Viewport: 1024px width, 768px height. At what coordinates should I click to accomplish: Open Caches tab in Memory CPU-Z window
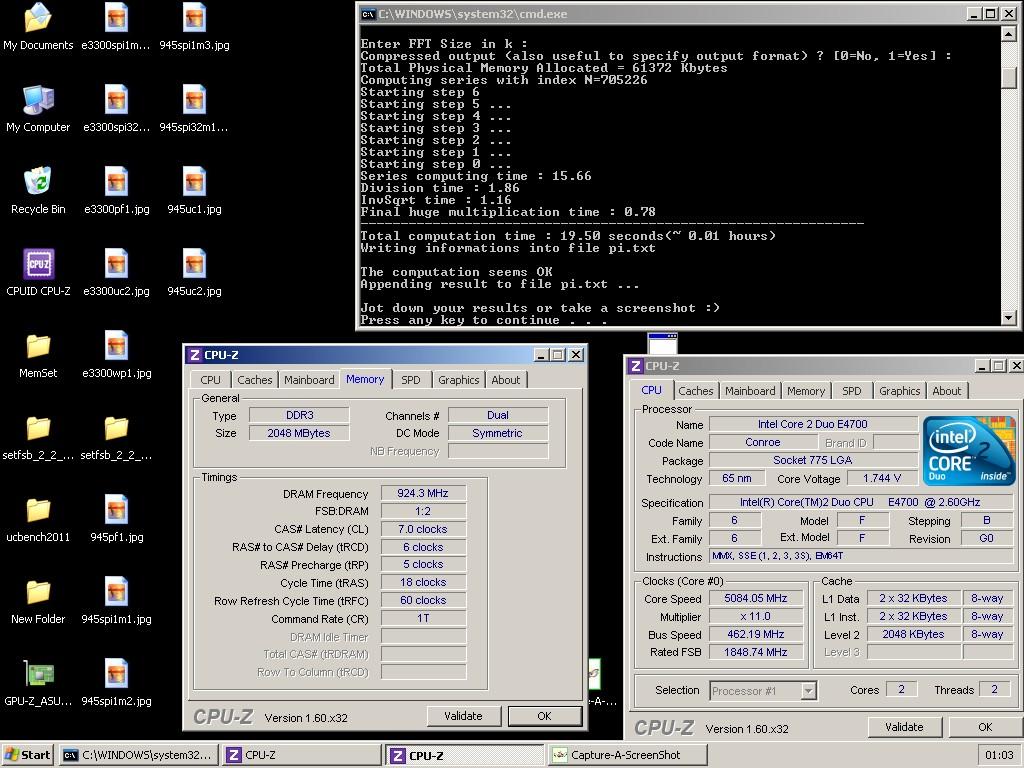[255, 380]
